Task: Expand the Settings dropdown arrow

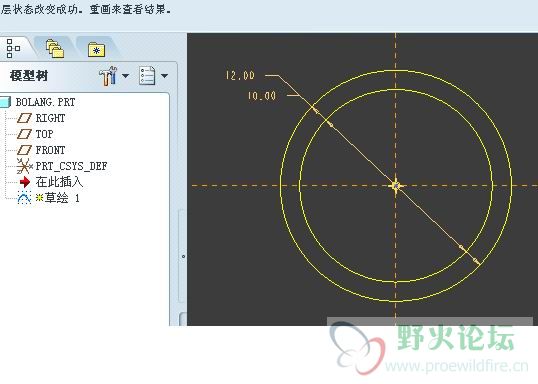Action: (126, 75)
